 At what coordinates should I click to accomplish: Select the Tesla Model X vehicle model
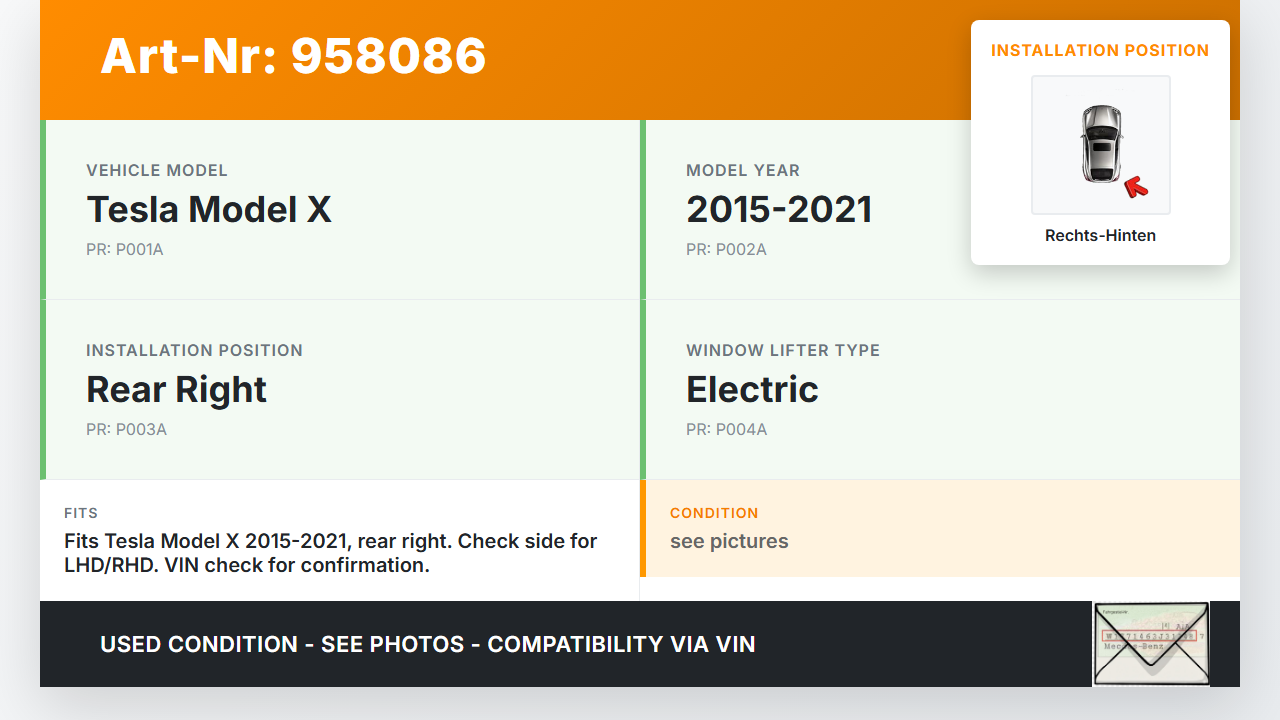tap(209, 210)
